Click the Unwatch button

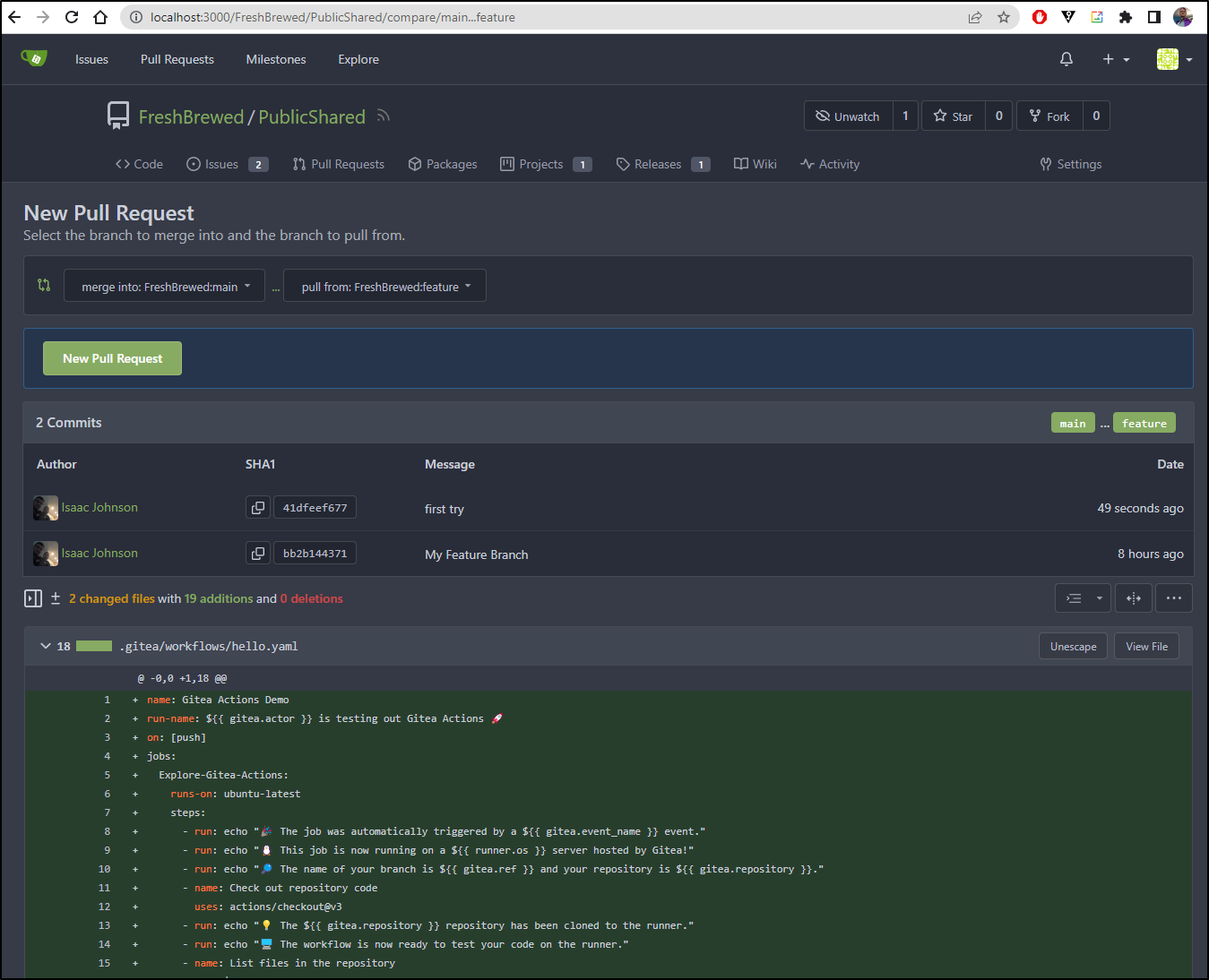click(x=848, y=116)
